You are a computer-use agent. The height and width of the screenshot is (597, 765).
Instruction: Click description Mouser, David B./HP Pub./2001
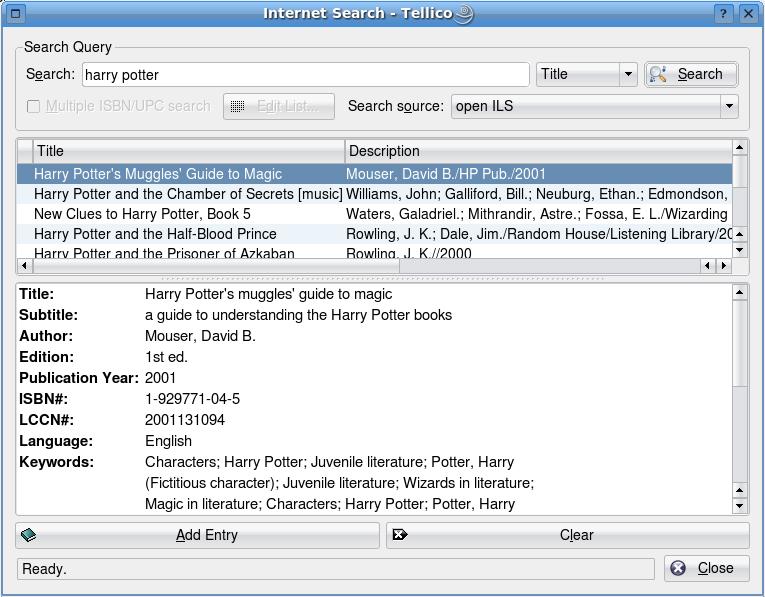coord(445,174)
